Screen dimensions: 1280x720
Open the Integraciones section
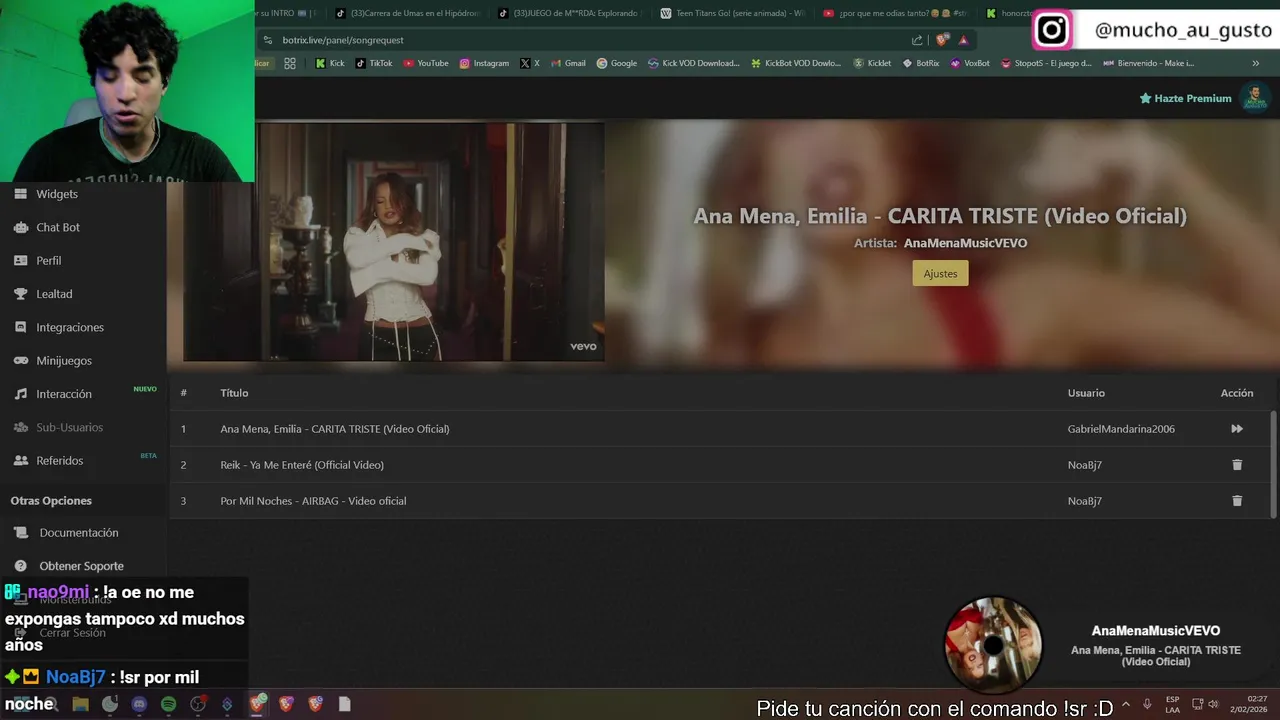point(70,327)
